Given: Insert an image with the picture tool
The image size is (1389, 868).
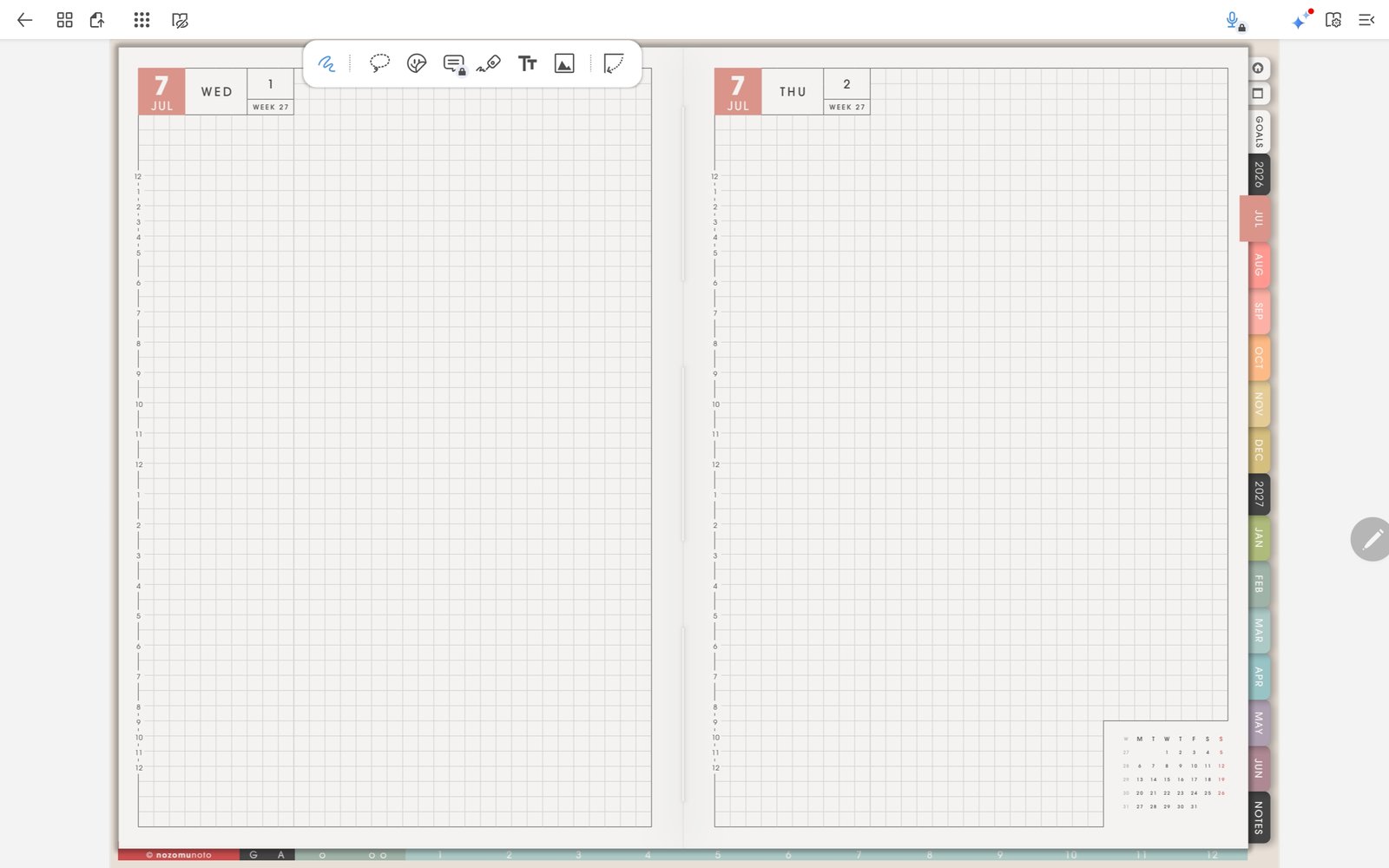Looking at the screenshot, I should point(564,63).
